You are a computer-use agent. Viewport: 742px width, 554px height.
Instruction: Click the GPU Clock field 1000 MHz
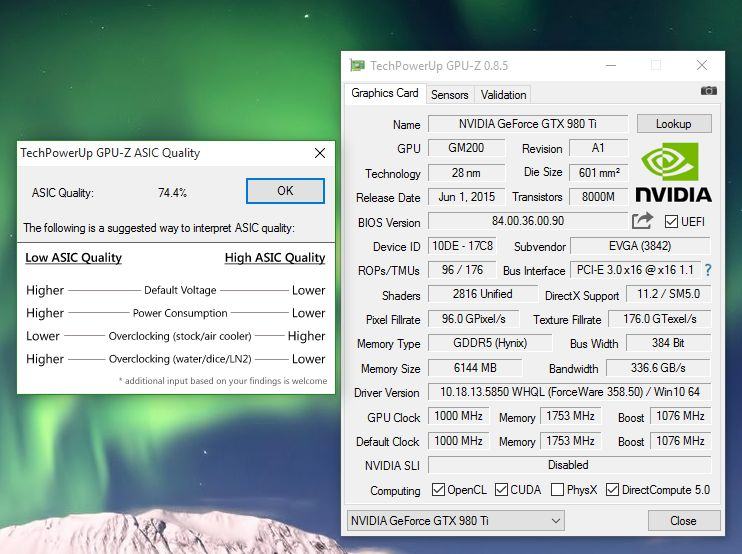pos(459,416)
